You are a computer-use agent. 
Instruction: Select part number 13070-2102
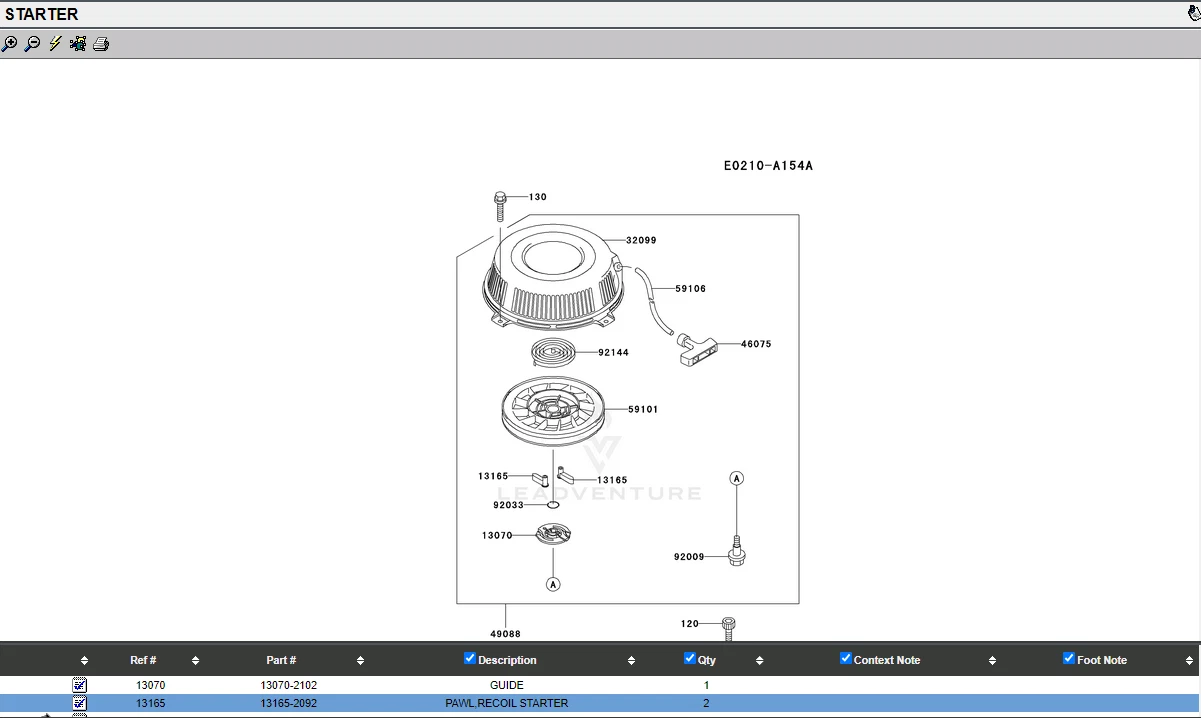coord(288,685)
